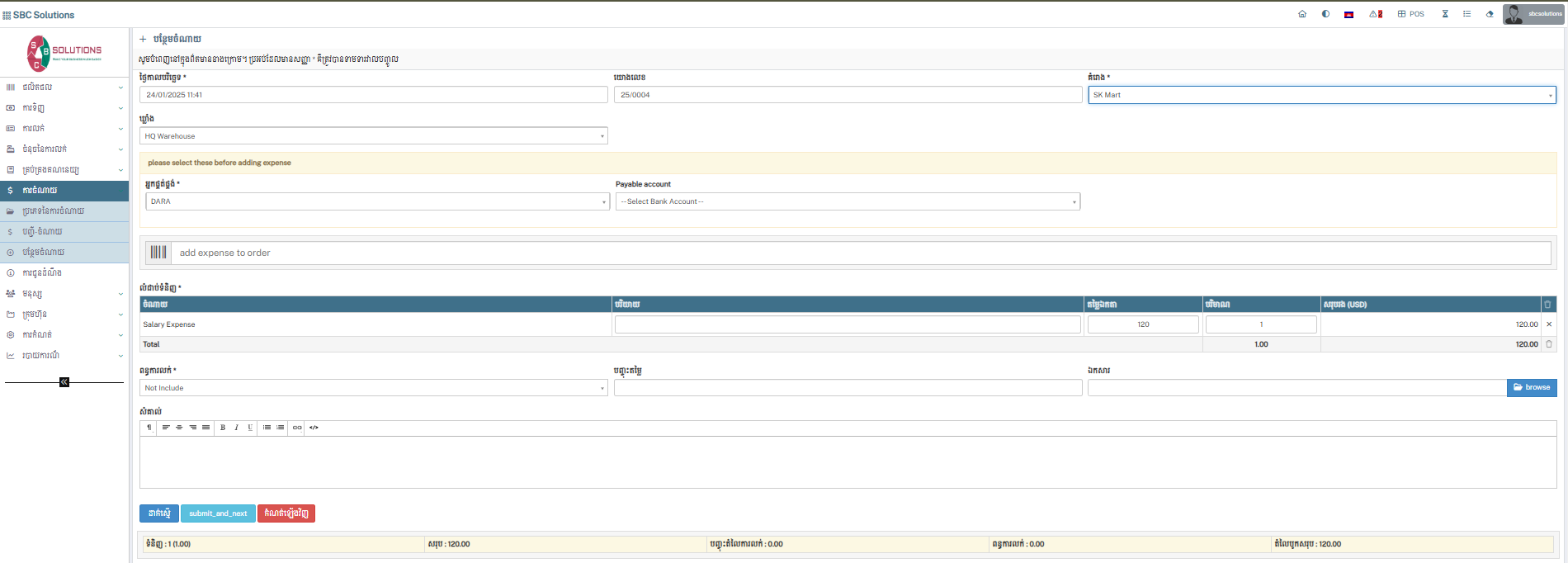
Task: Open the HQ Warehouse dropdown
Action: [x=374, y=136]
